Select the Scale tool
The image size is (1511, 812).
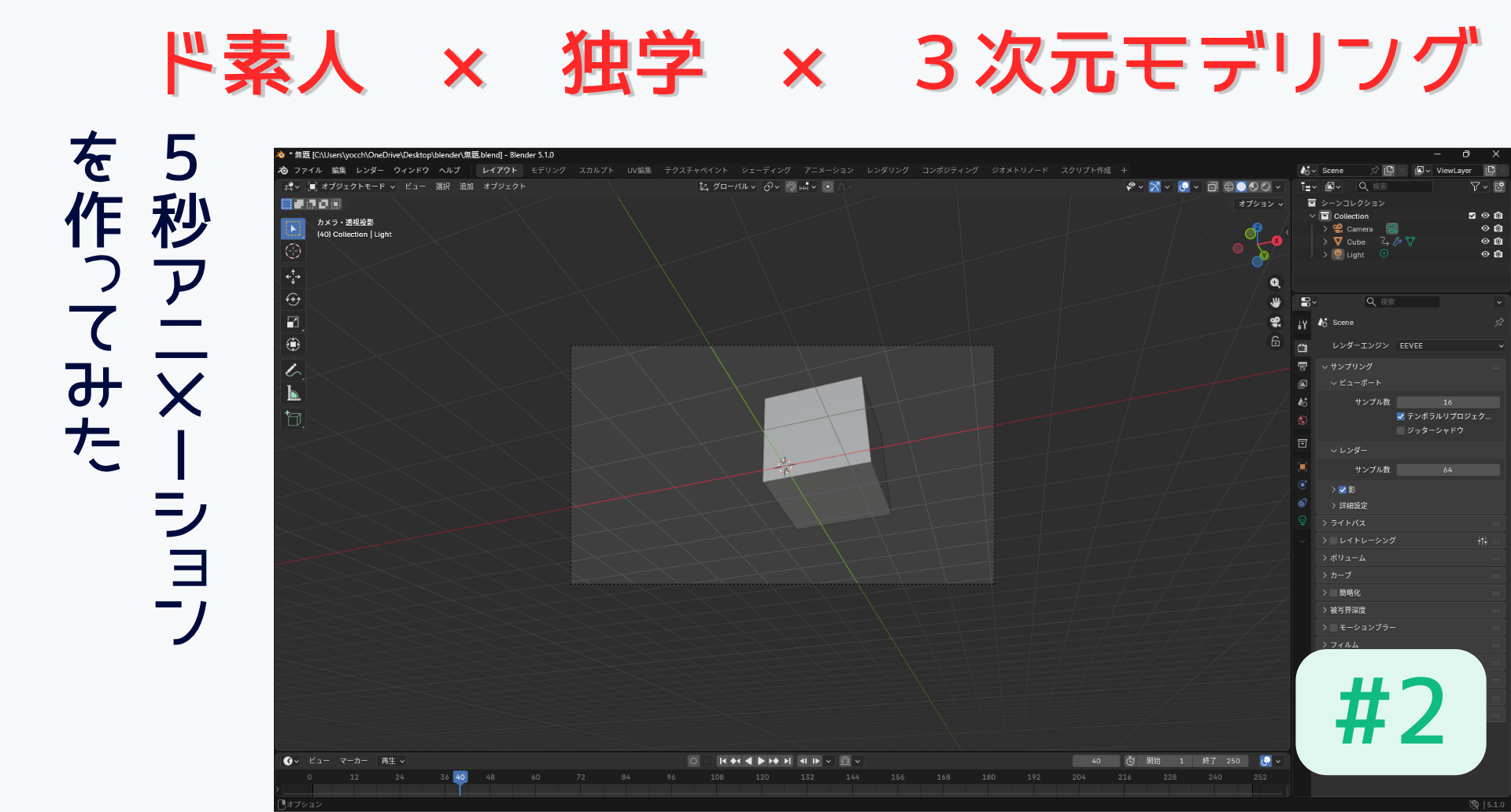tap(293, 322)
